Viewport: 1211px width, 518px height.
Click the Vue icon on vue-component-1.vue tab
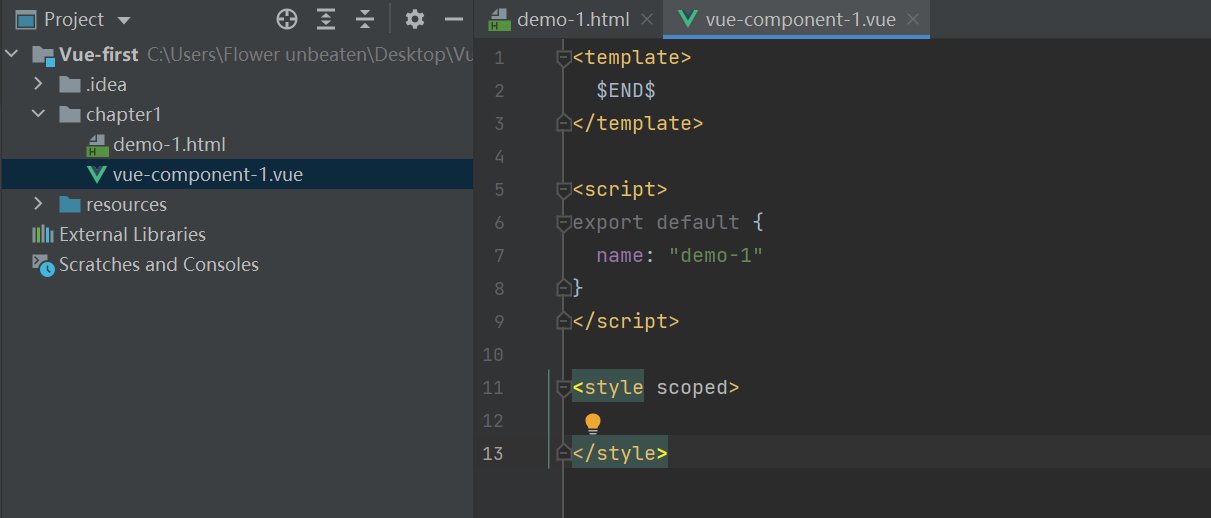687,19
